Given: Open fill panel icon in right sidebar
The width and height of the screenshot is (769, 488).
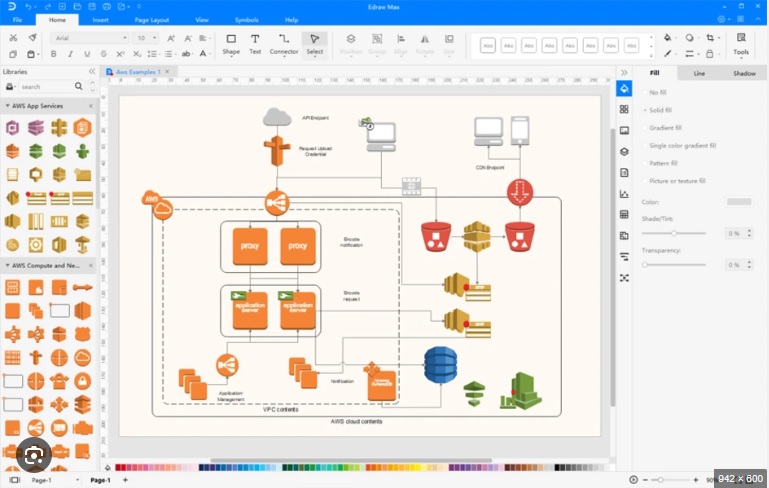Looking at the screenshot, I should 624,89.
